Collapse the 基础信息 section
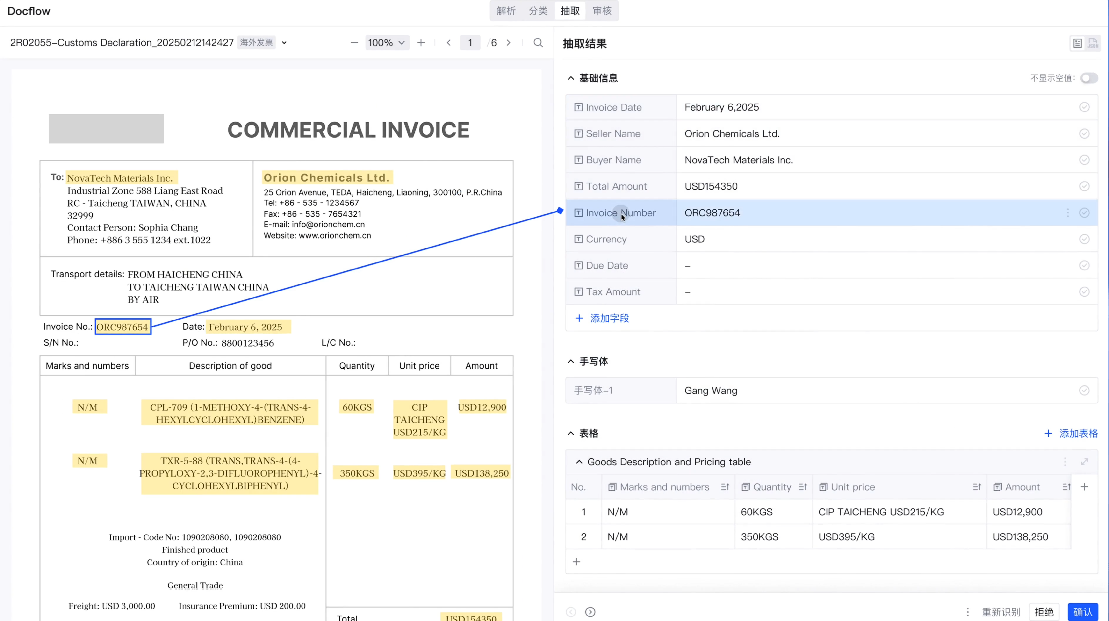Screen dimensions: 1109x621 571,78
